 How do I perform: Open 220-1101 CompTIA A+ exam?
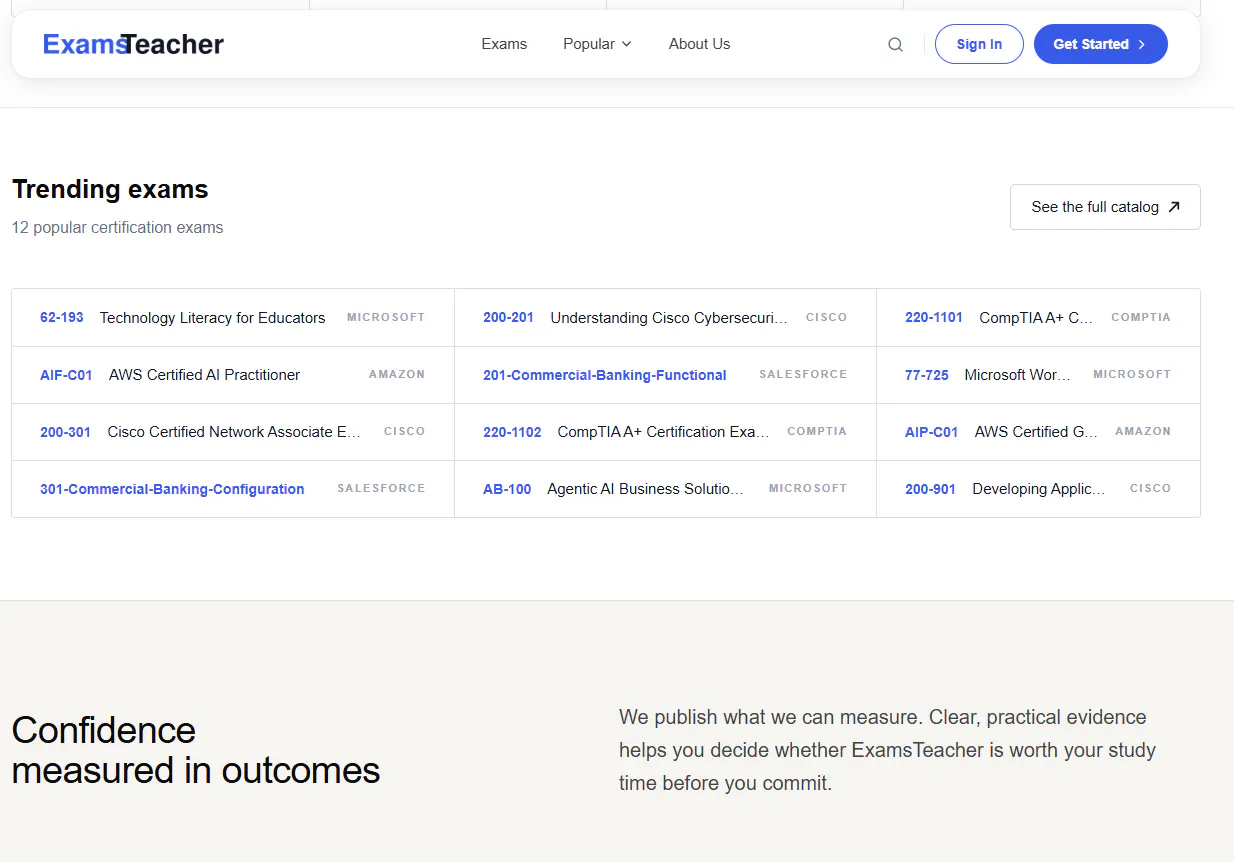[1038, 318]
